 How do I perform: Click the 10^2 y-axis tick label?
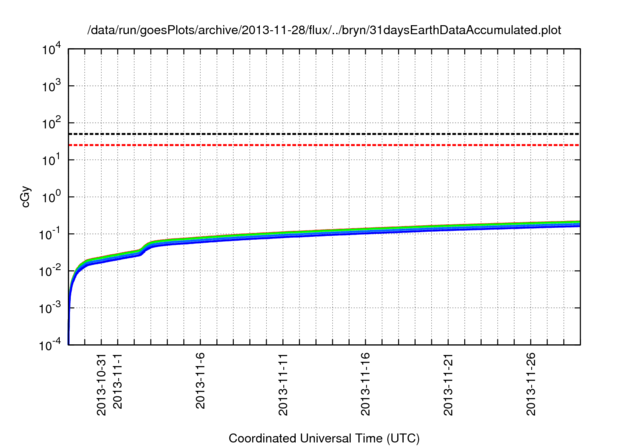click(x=52, y=123)
